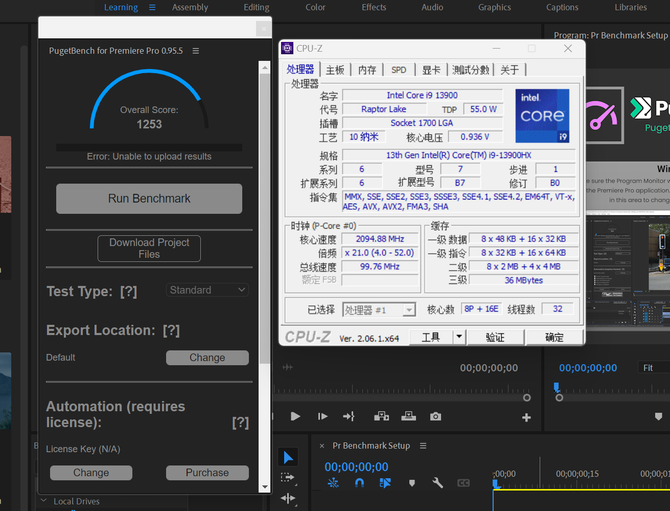The height and width of the screenshot is (511, 670).
Task: Open the Pr Benchmark Setup timeline panel menu
Action: pyautogui.click(x=423, y=446)
